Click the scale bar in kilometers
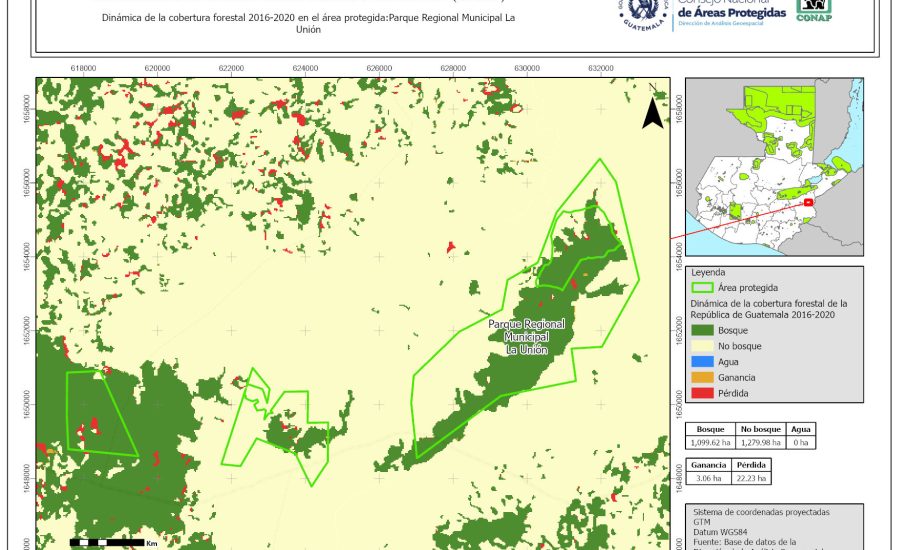900x550 pixels. 105,543
